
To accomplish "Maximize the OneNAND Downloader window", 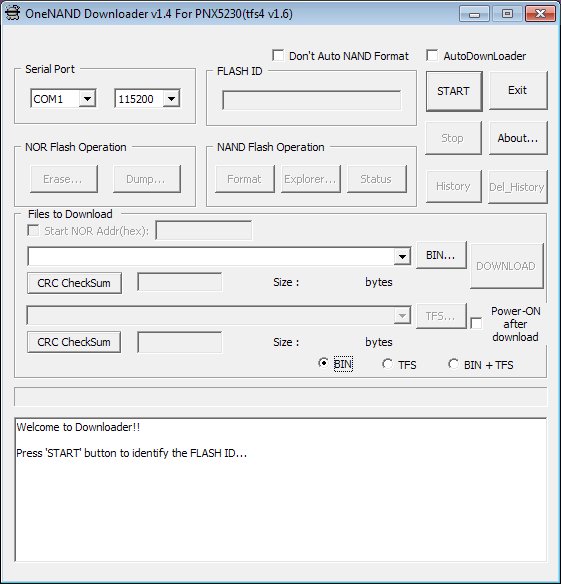I will point(507,14).
